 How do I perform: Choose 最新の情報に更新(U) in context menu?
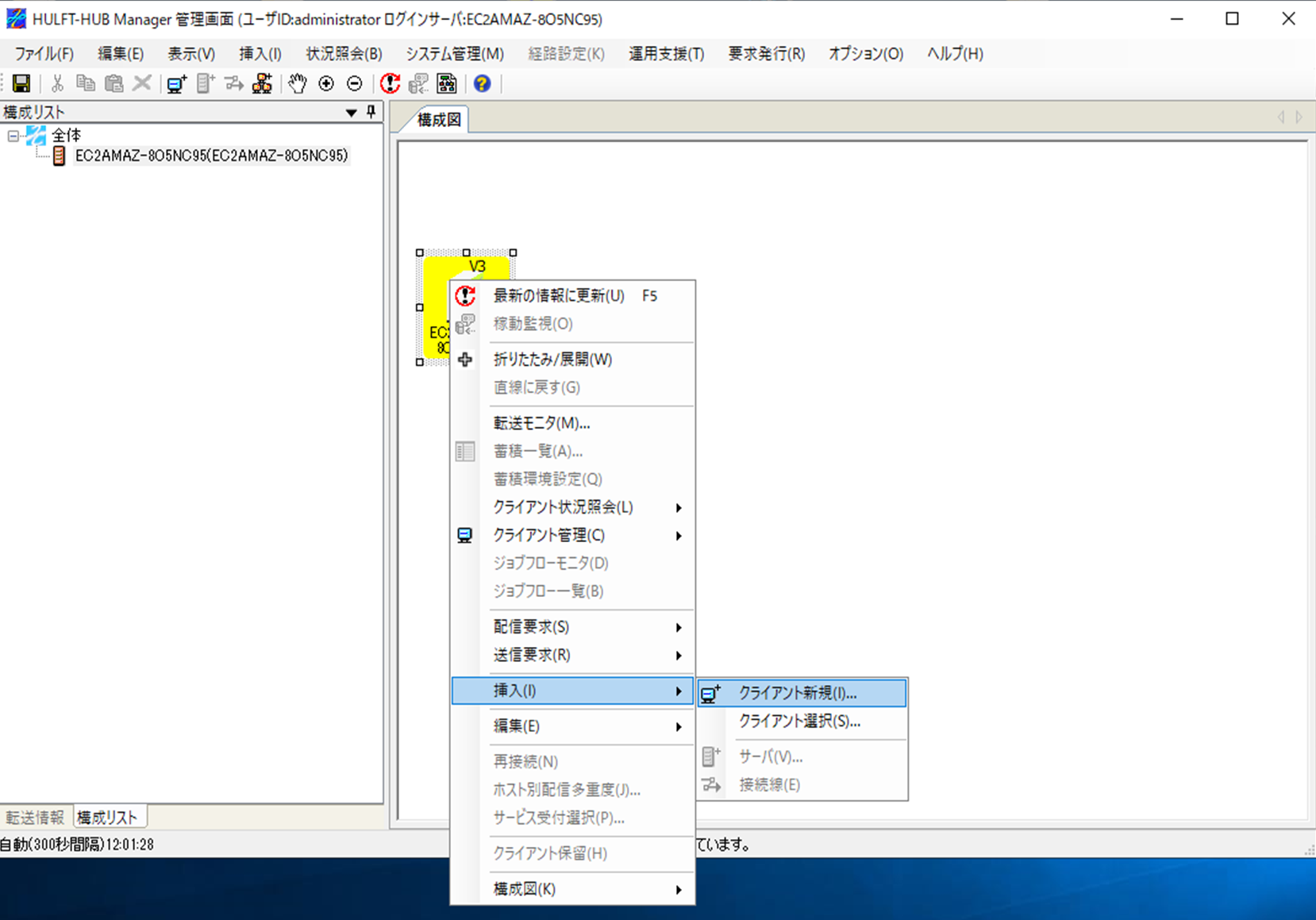pos(572,296)
